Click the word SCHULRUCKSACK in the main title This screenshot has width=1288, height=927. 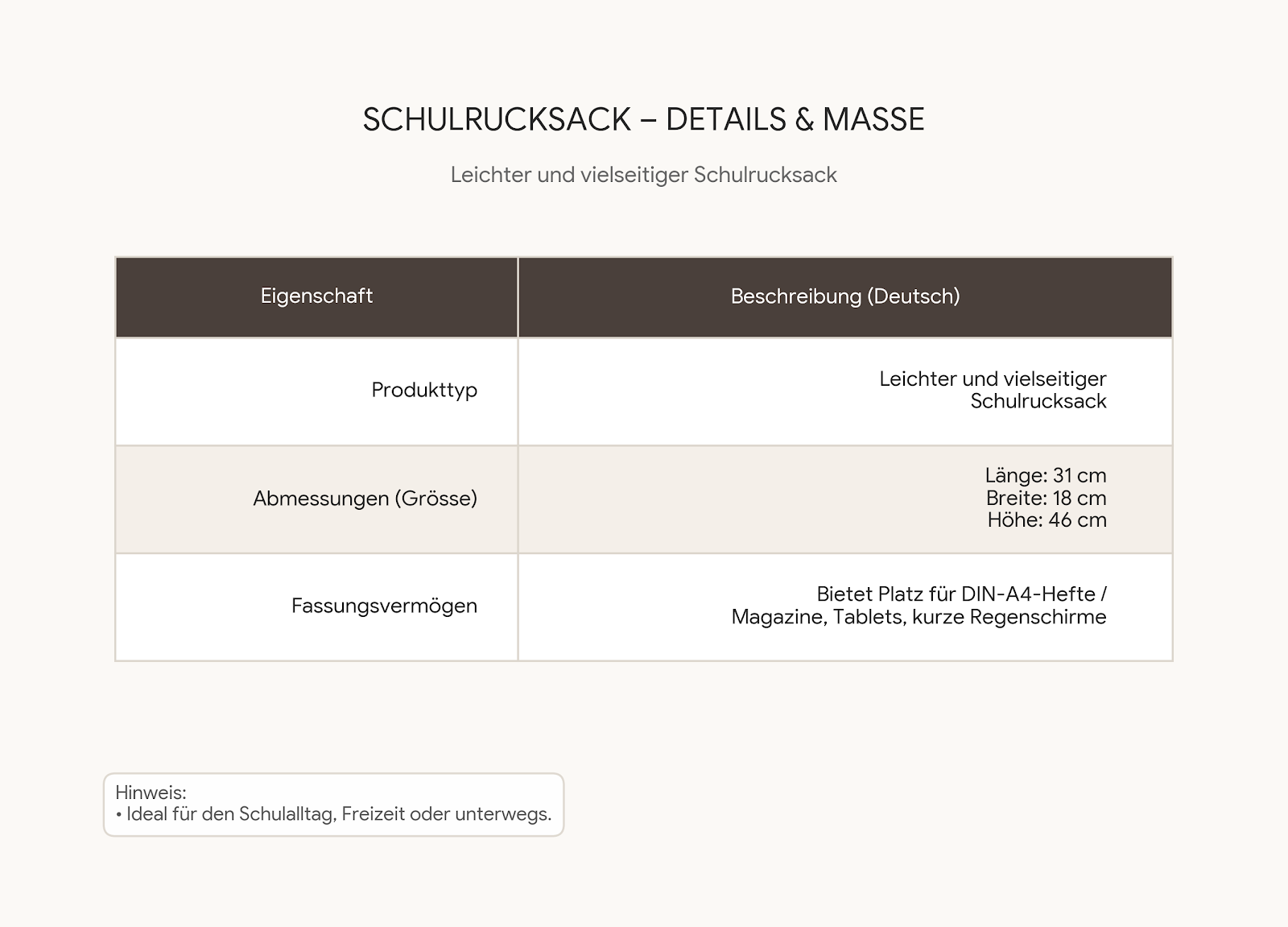click(497, 119)
